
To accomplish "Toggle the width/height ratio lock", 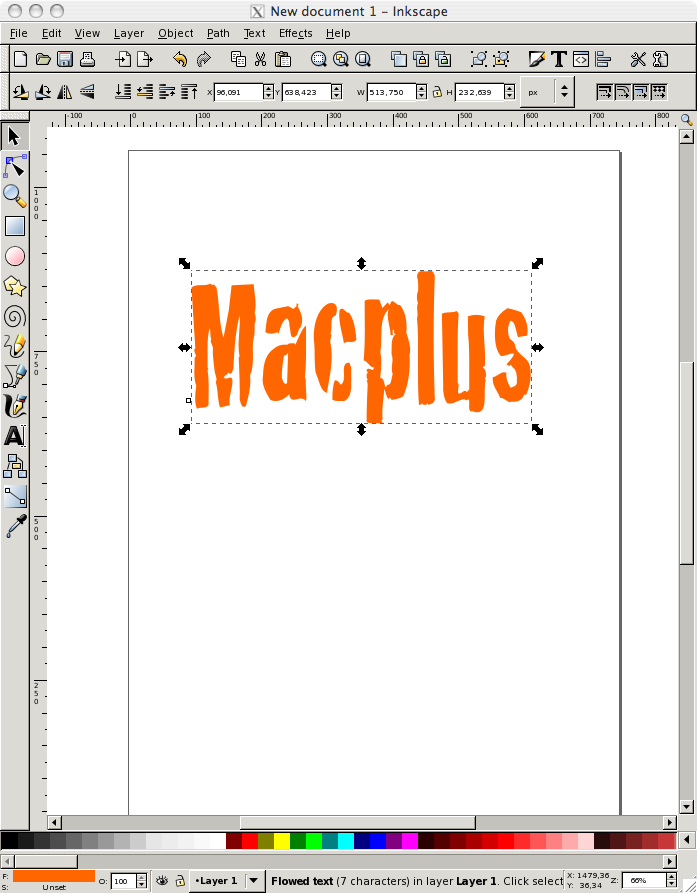I will [436, 92].
